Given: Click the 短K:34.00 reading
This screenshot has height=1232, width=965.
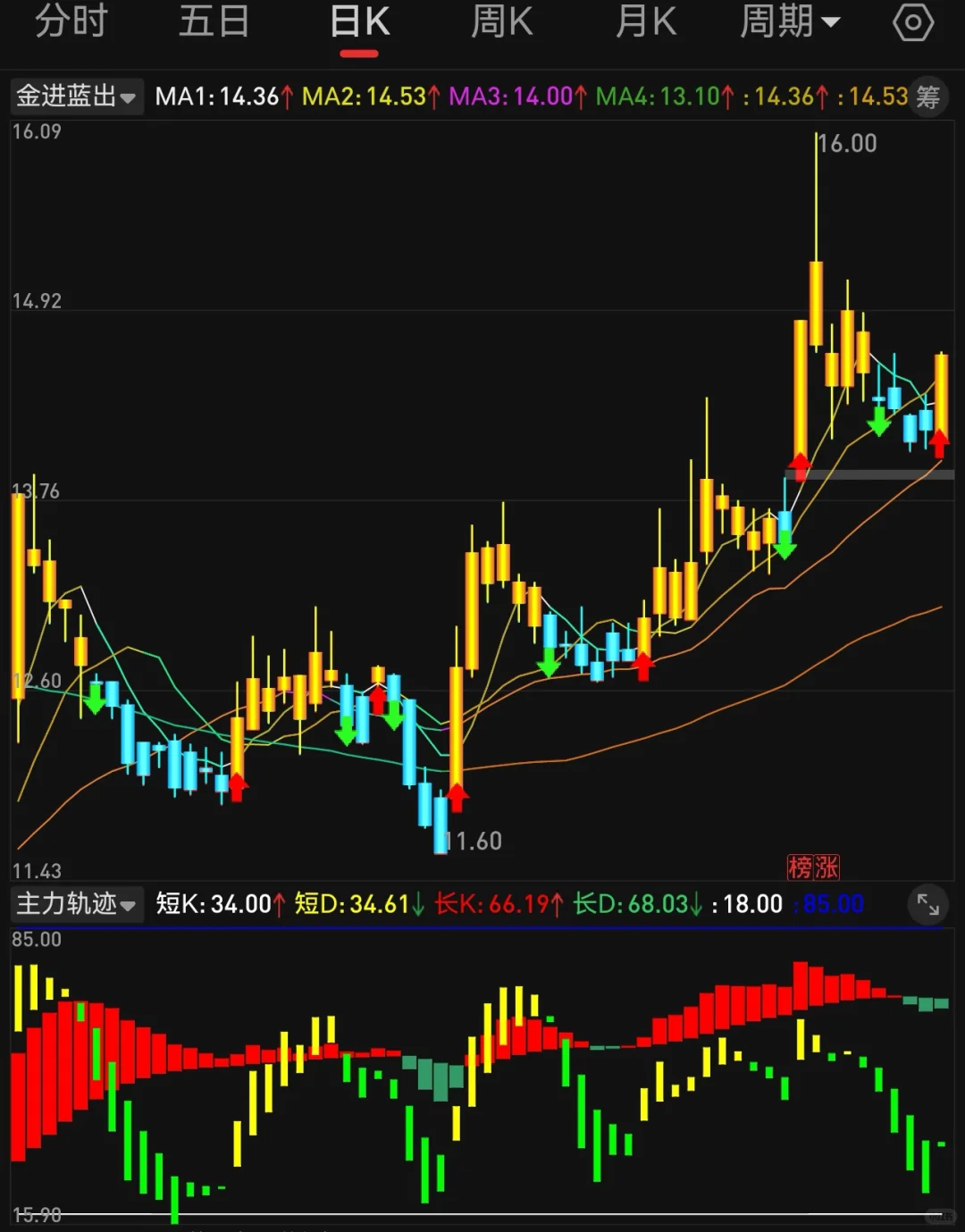Looking at the screenshot, I should point(221,904).
